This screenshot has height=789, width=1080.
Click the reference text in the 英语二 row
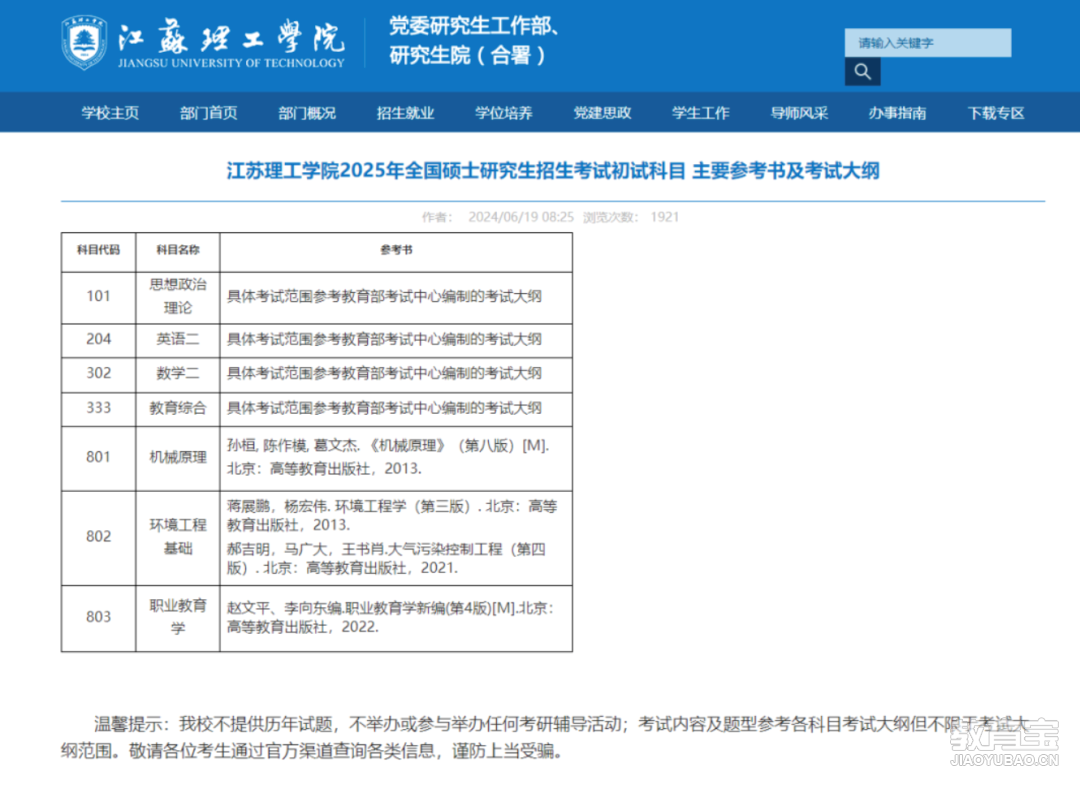[x=384, y=339]
